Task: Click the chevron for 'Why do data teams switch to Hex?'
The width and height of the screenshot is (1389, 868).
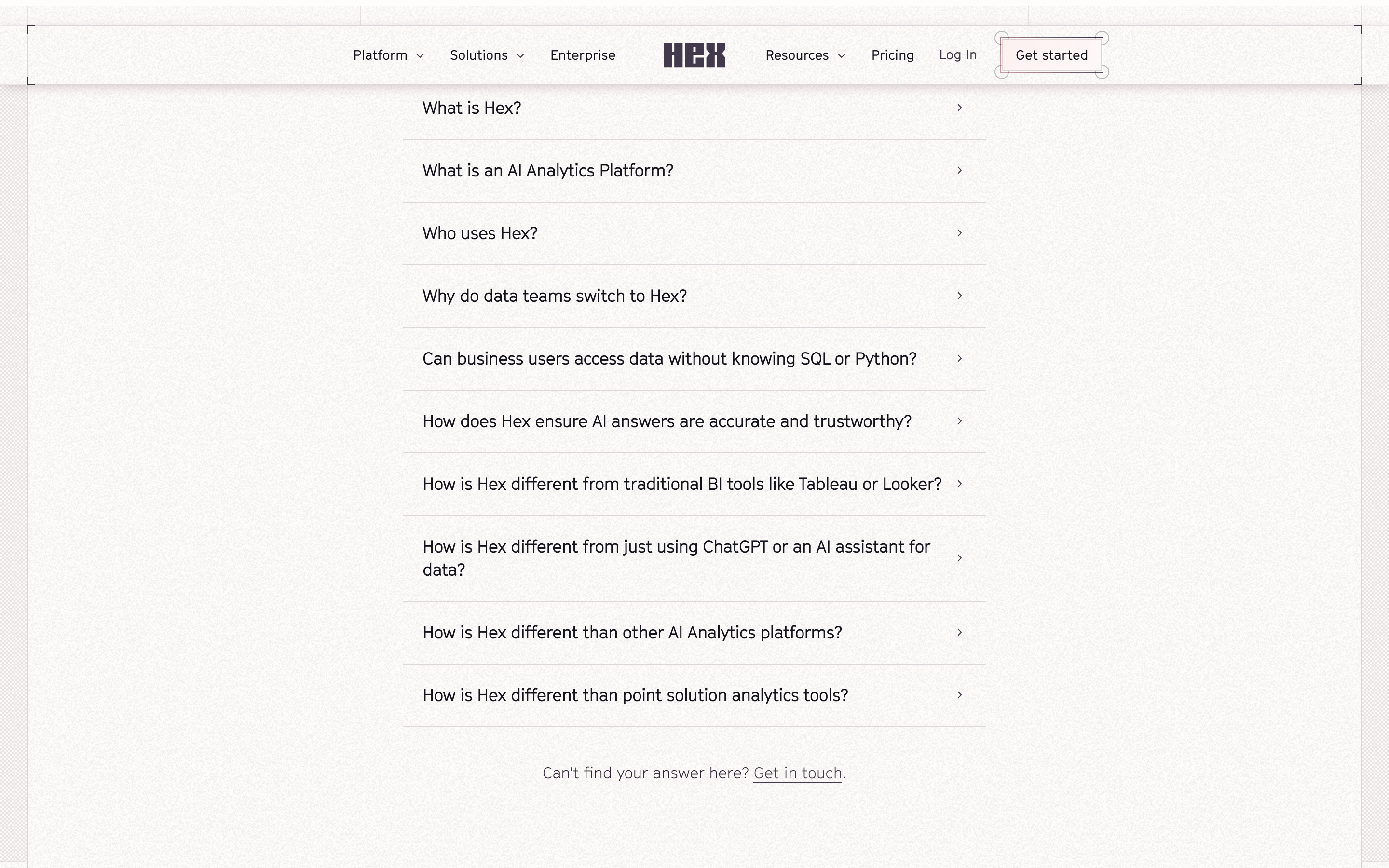Action: 959,296
